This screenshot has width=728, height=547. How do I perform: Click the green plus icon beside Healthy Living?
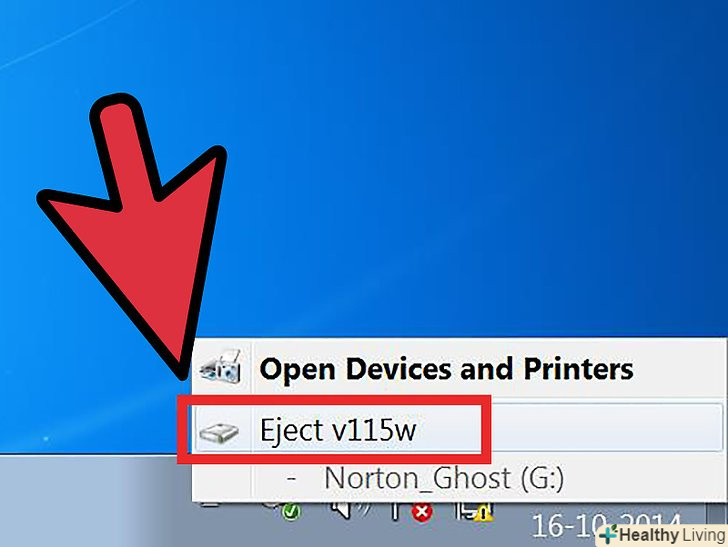[x=608, y=535]
